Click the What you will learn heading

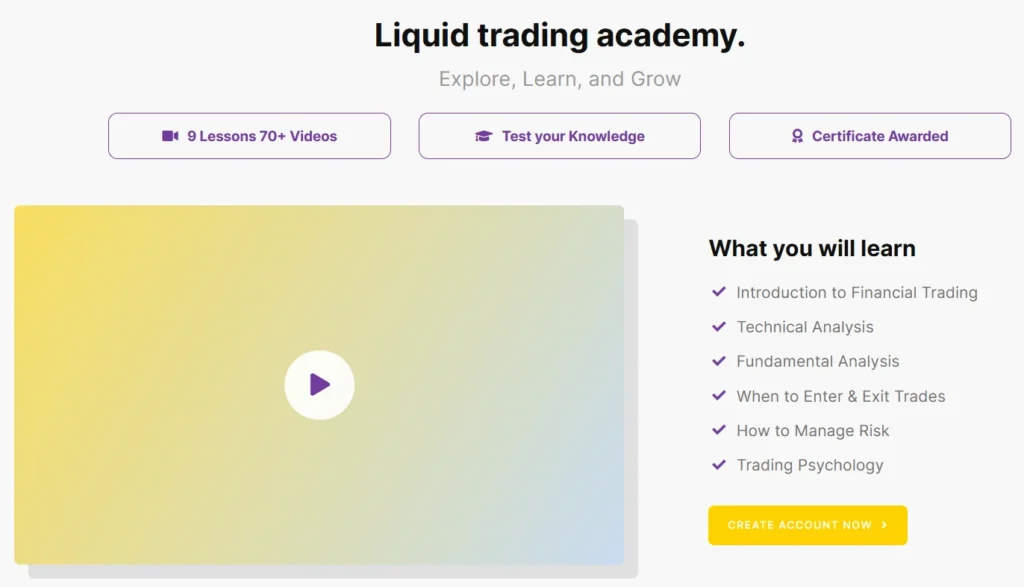point(812,248)
